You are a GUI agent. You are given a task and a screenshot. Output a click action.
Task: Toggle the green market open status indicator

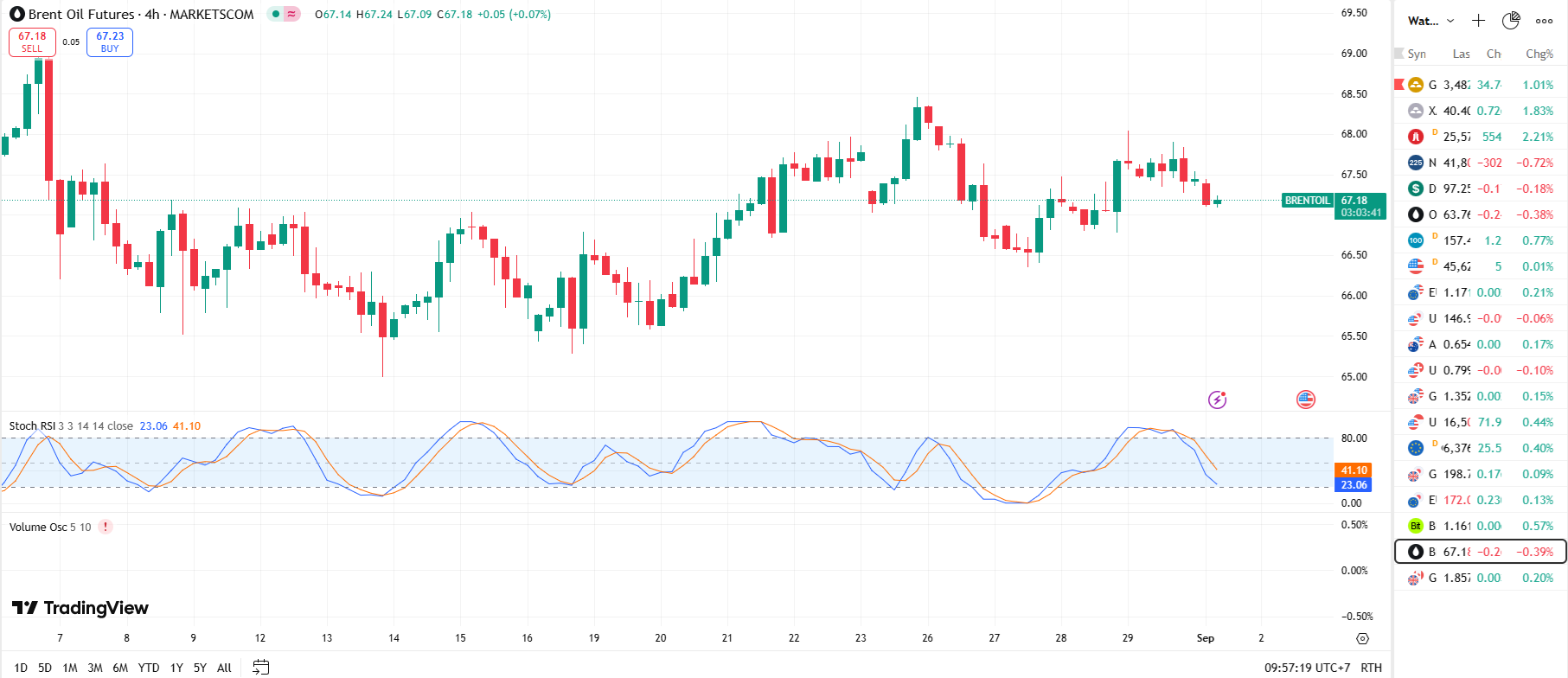(x=276, y=14)
